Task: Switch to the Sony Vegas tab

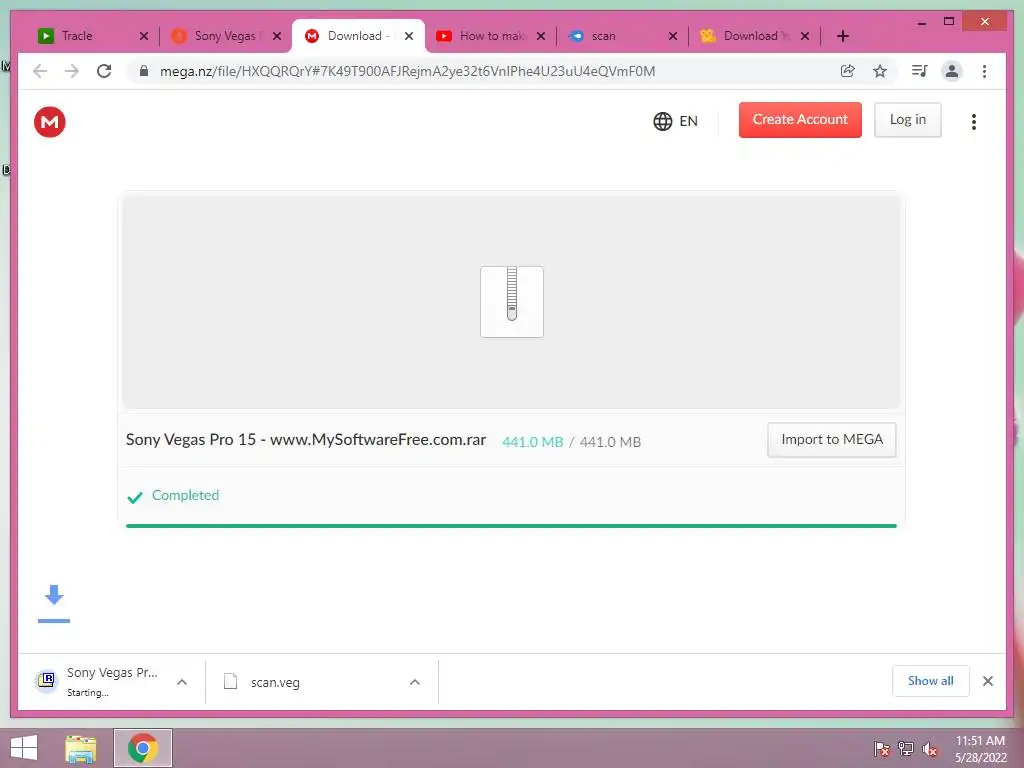Action: click(x=225, y=36)
